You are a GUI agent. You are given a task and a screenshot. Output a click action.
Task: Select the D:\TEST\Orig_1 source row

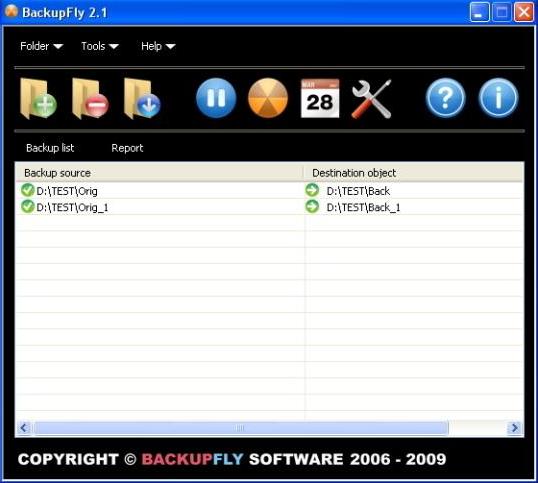[x=72, y=208]
